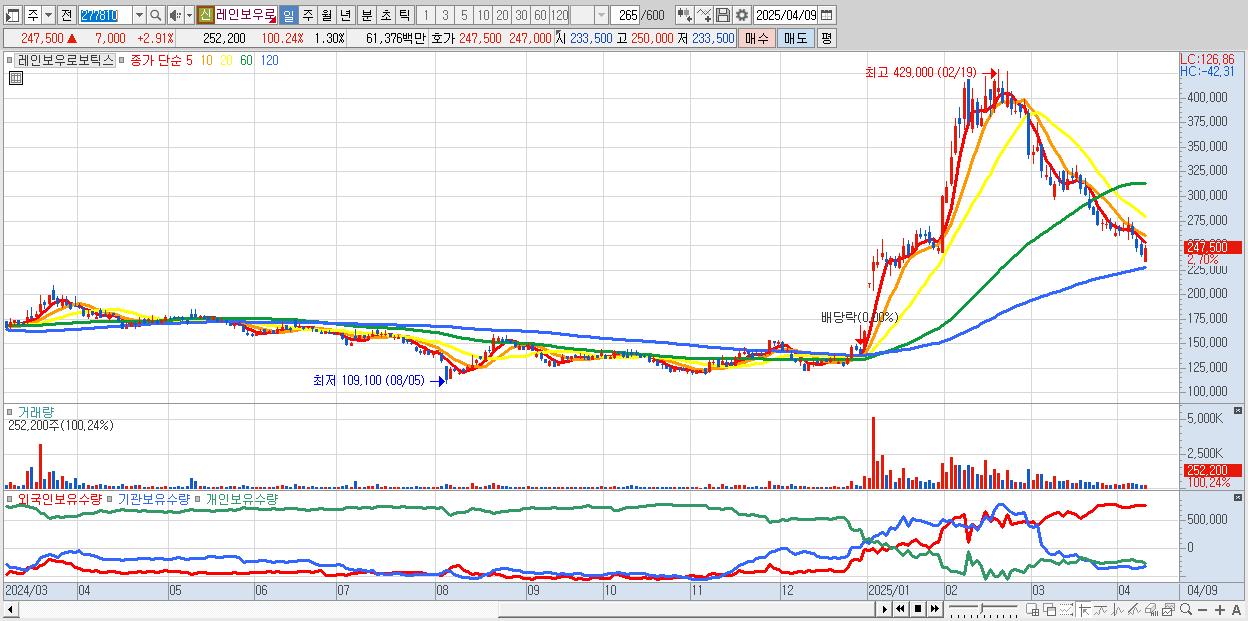Select interval 5 in the interval row
The height and width of the screenshot is (621, 1248).
pyautogui.click(x=464, y=15)
